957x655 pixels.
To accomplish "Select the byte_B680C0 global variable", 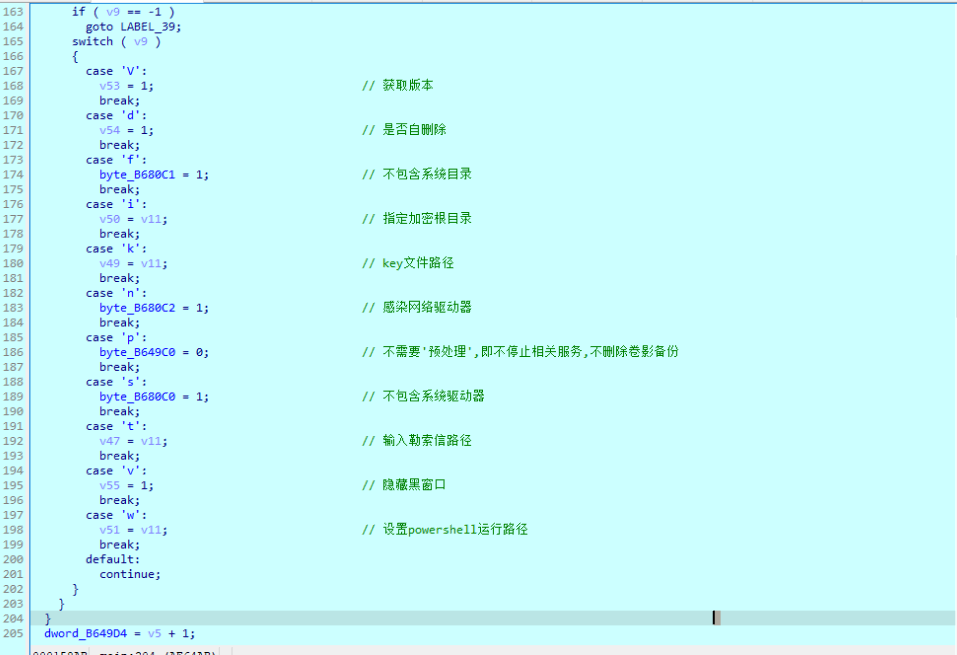I will 137,397.
